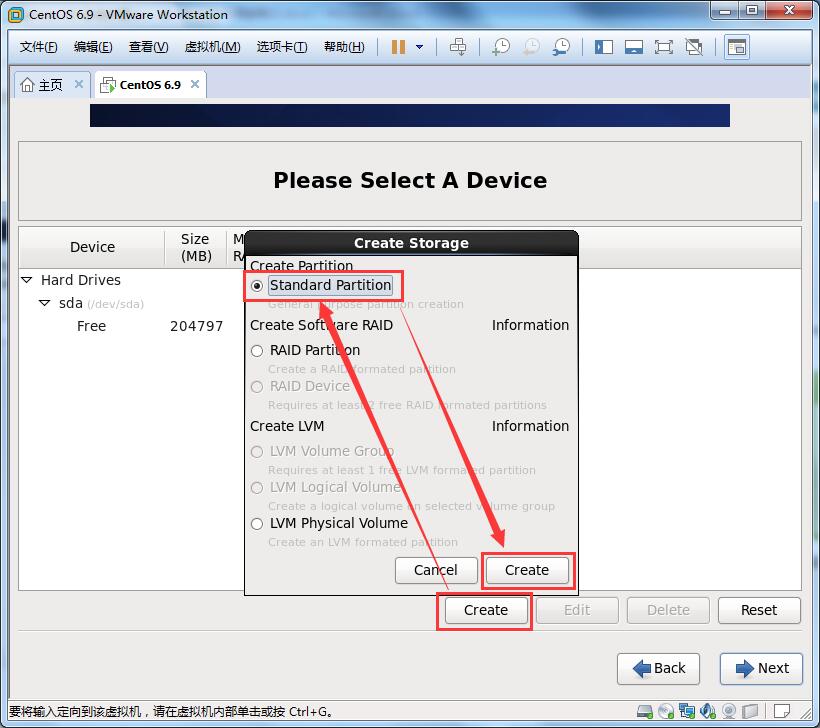This screenshot has width=820, height=728.
Task: Open the snapshot manager
Action: (x=562, y=47)
